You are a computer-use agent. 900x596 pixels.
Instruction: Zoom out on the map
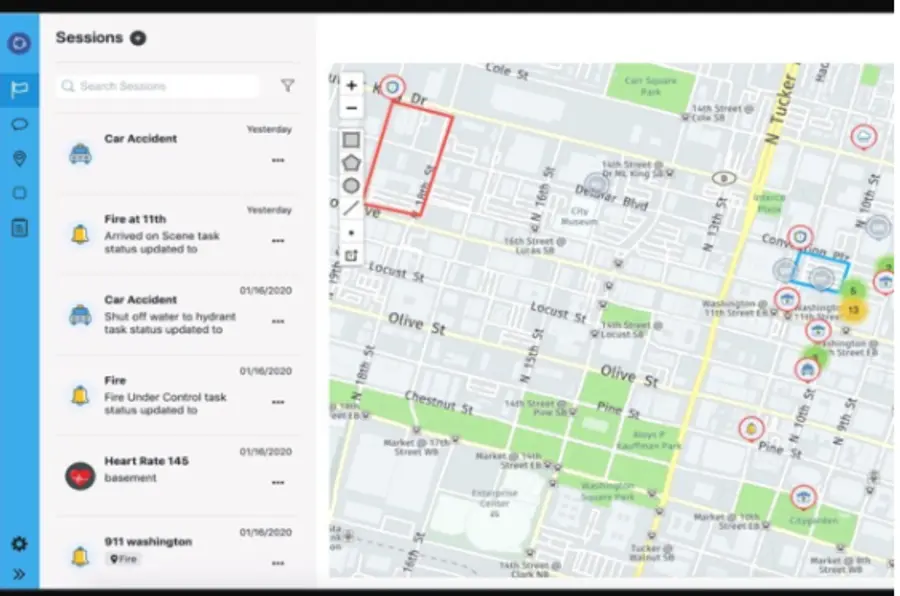[351, 108]
